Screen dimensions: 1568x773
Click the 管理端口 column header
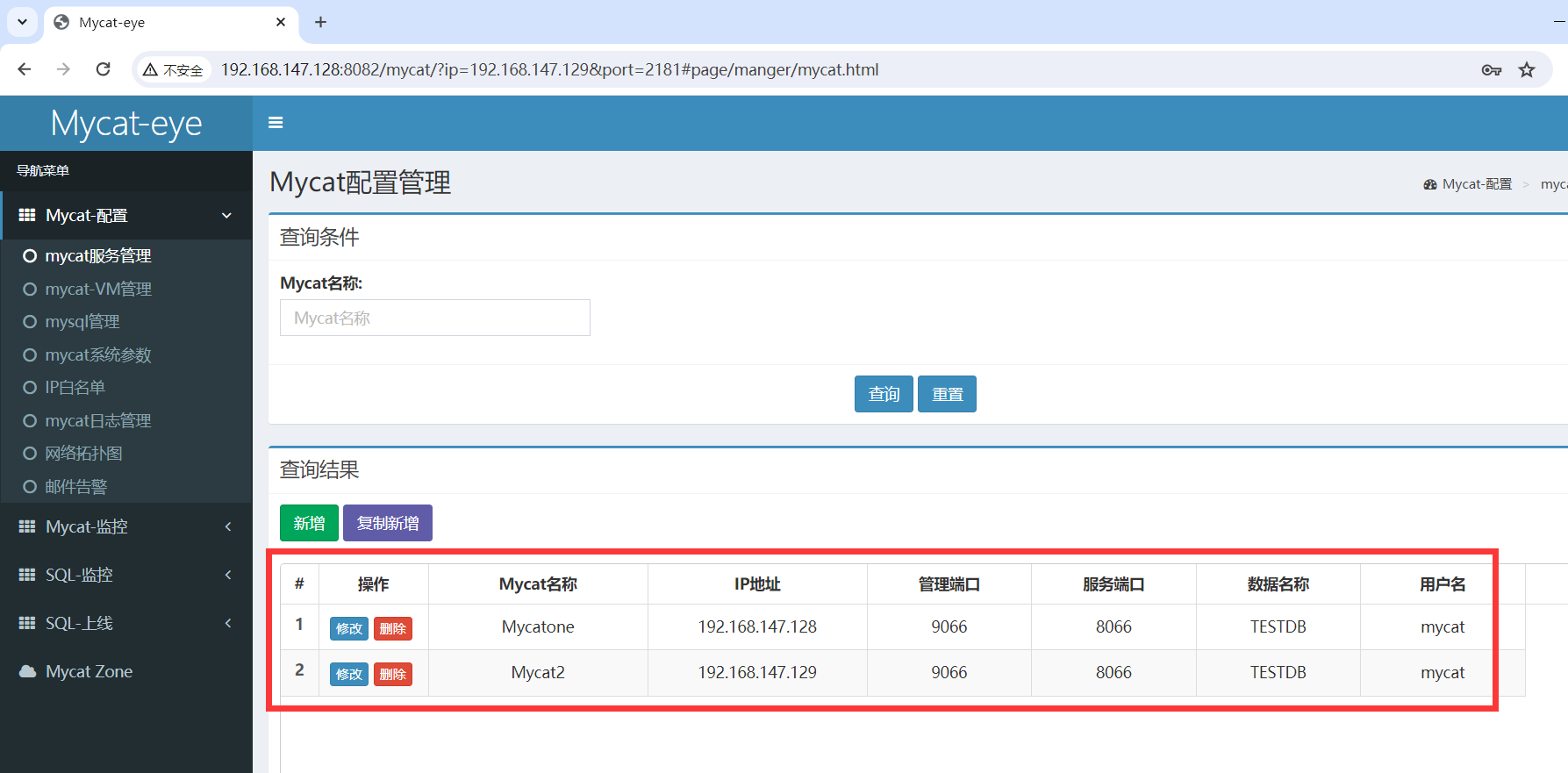tap(949, 584)
